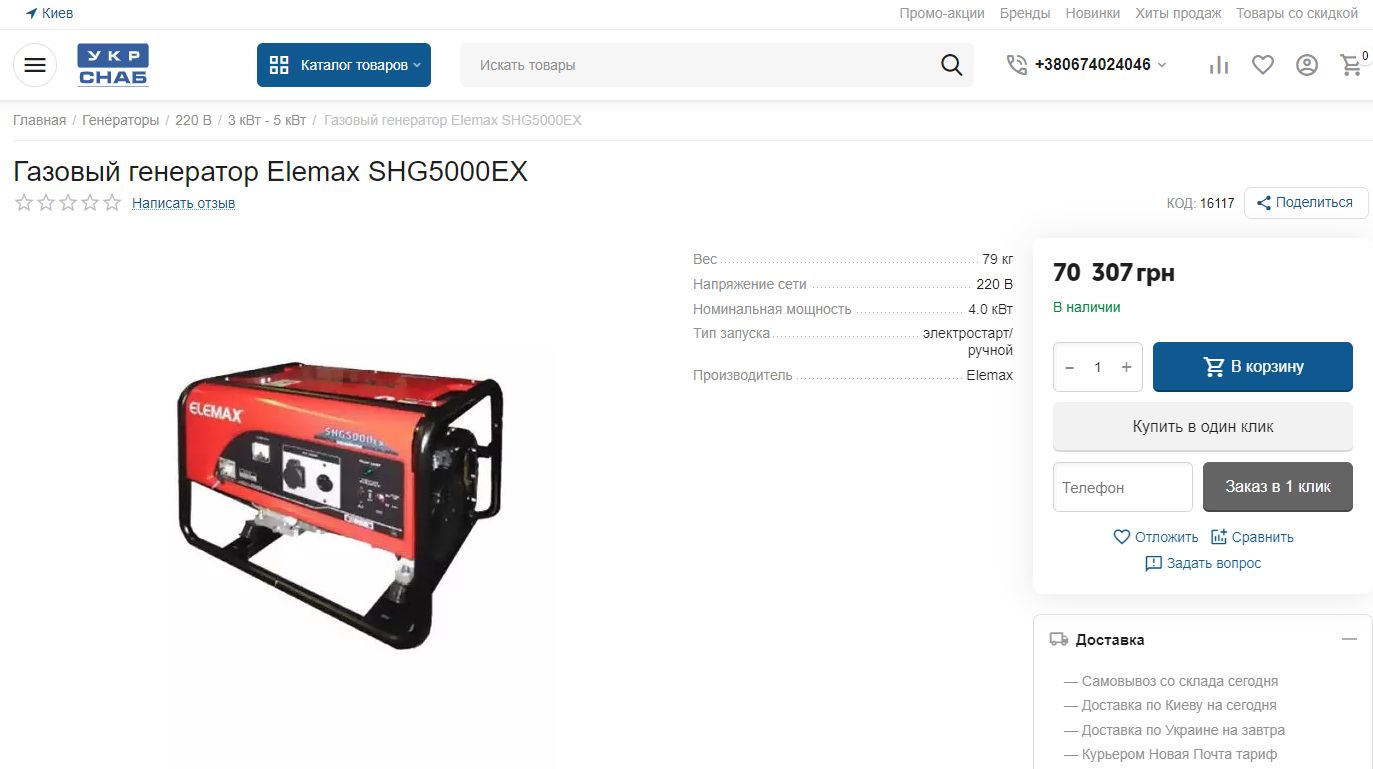Viewport: 1373px width, 769px height.
Task: Expand the phone number dropdown arrow
Action: click(1161, 65)
